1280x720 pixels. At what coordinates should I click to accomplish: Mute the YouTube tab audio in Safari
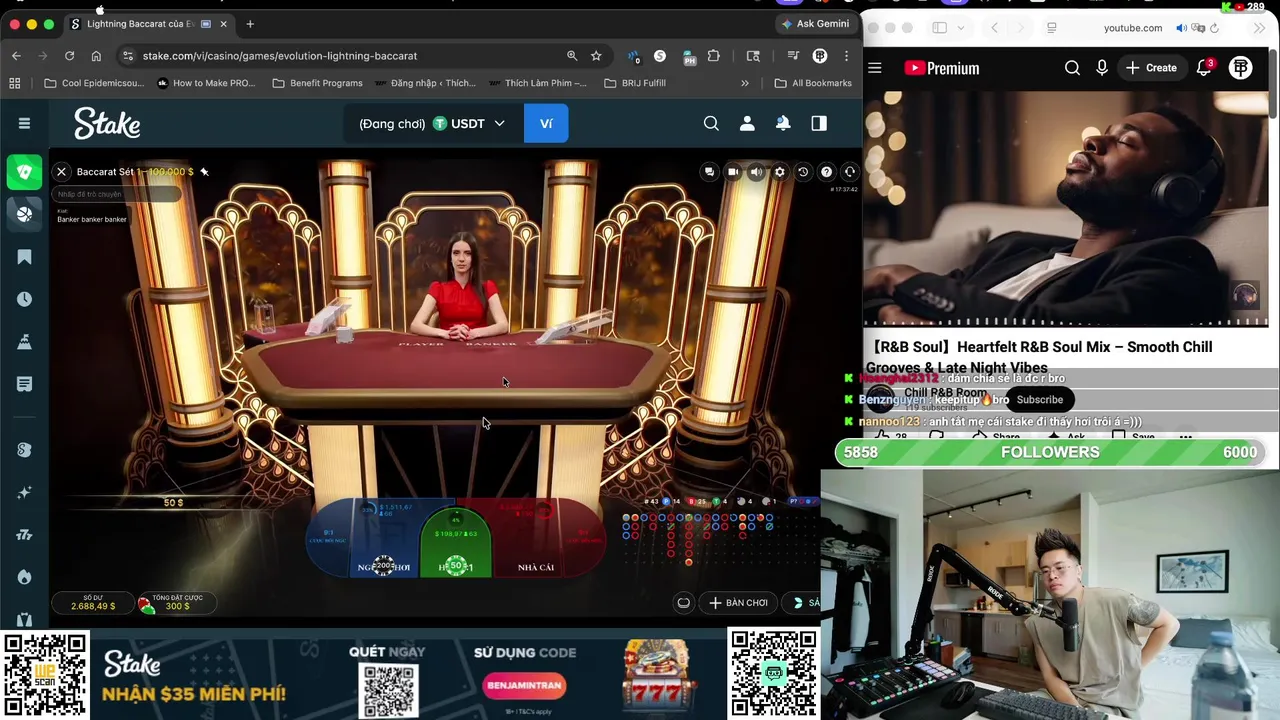(1181, 28)
